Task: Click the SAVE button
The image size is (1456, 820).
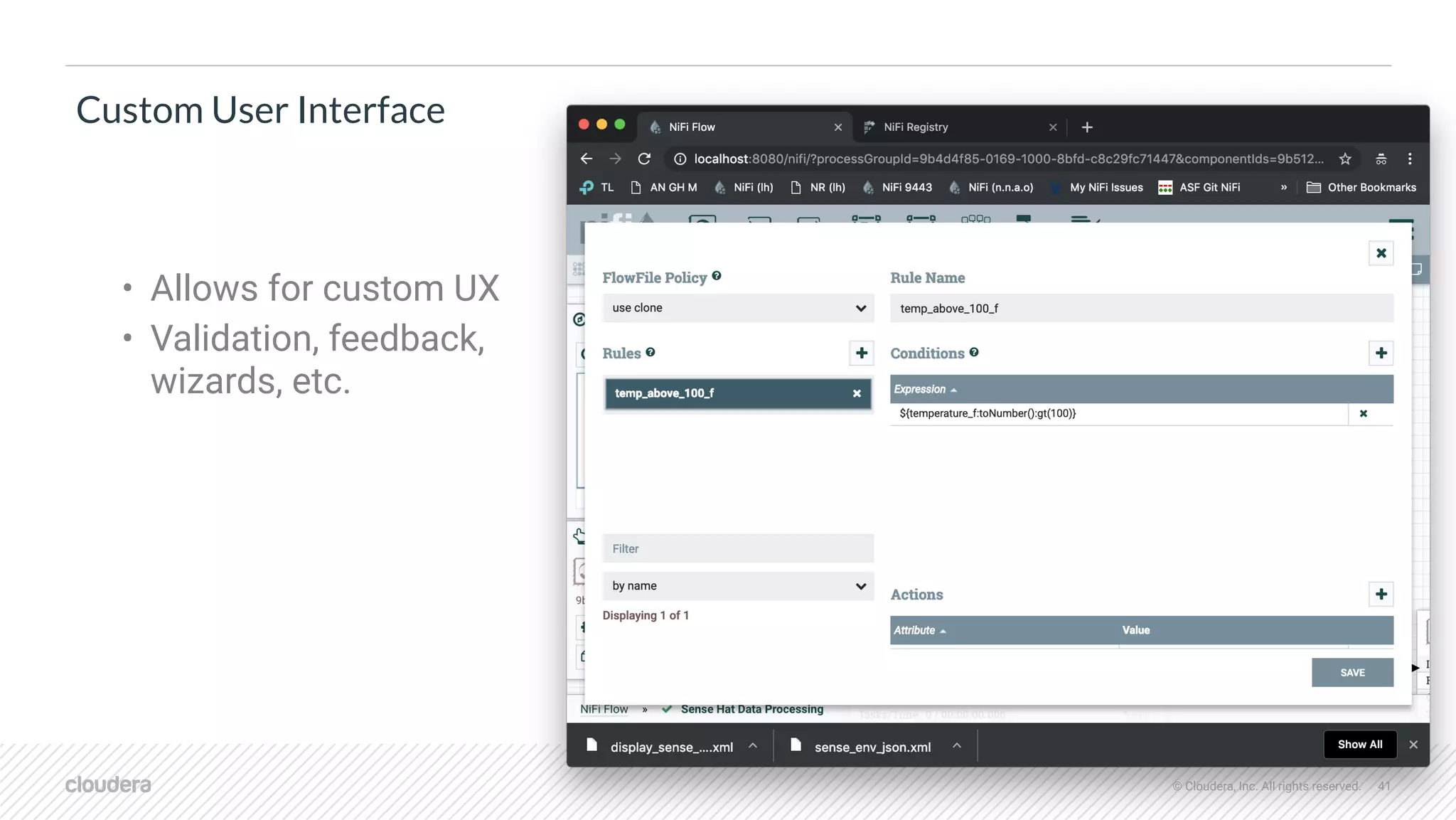Action: [x=1352, y=673]
